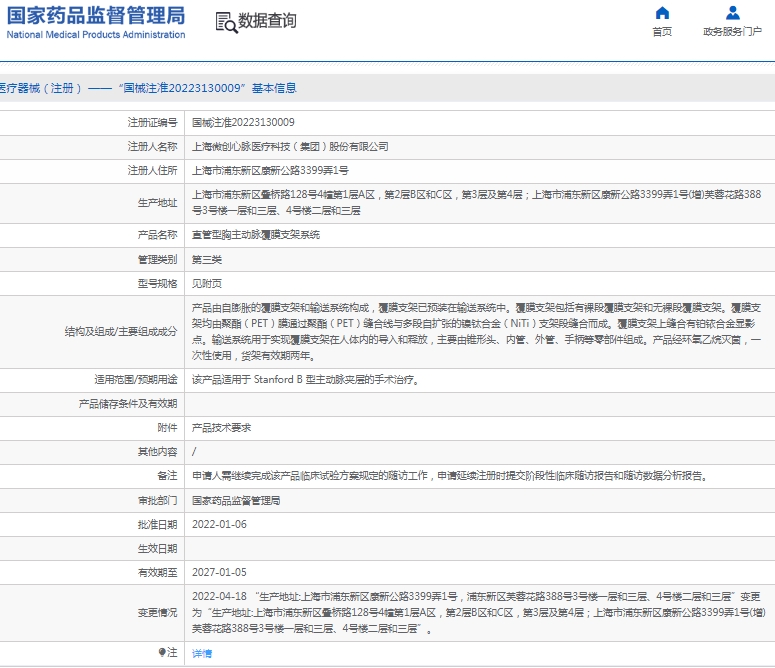
Task: Select the 管理类别 label
Action: click(x=157, y=259)
